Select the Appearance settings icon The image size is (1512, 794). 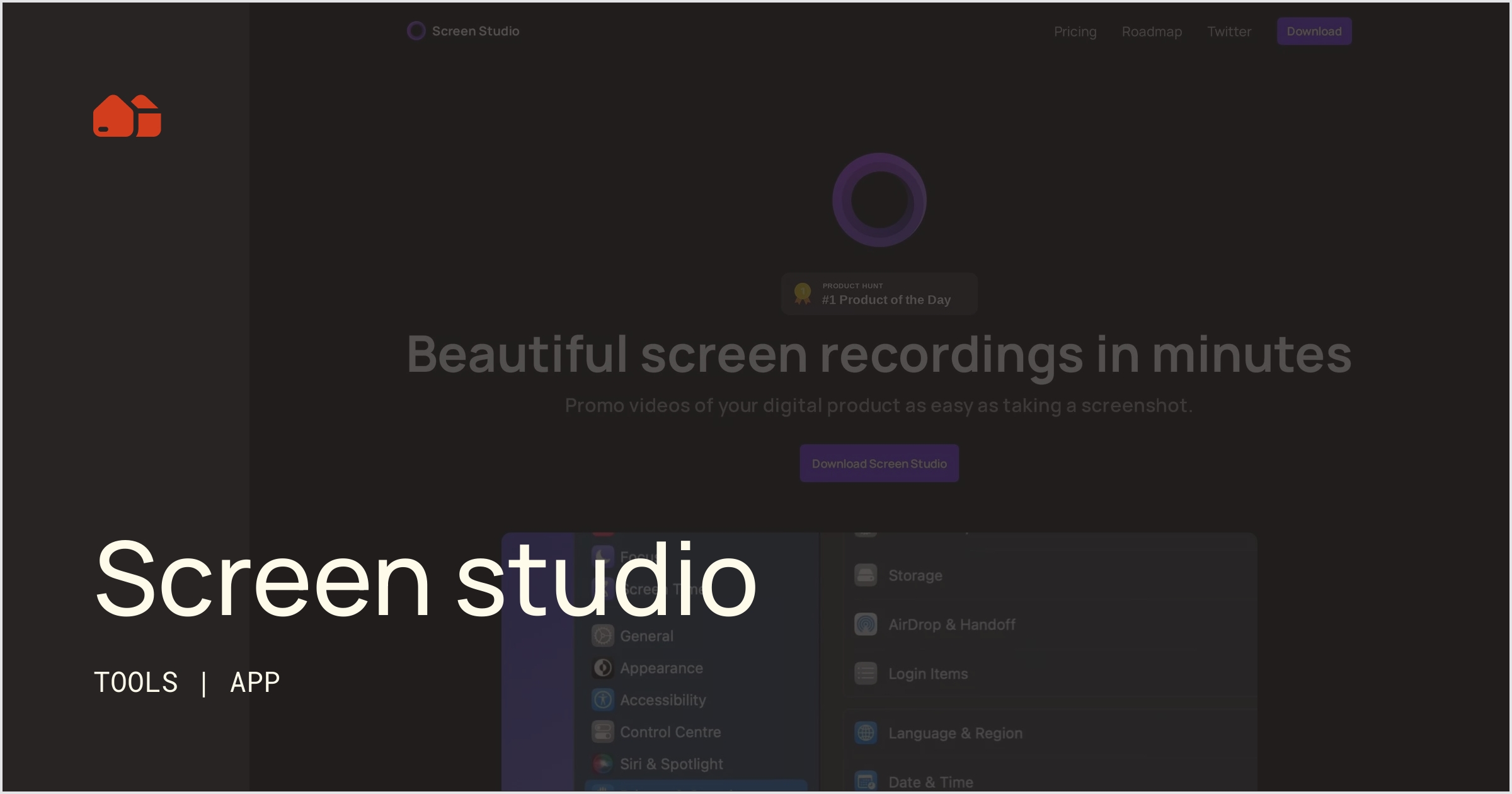click(602, 668)
